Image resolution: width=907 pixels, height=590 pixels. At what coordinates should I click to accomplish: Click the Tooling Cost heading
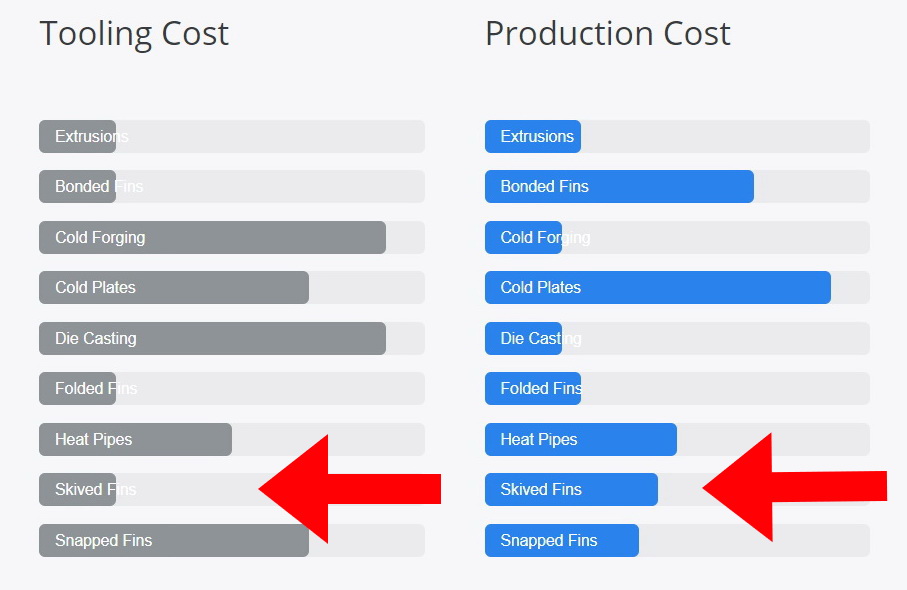coord(134,34)
